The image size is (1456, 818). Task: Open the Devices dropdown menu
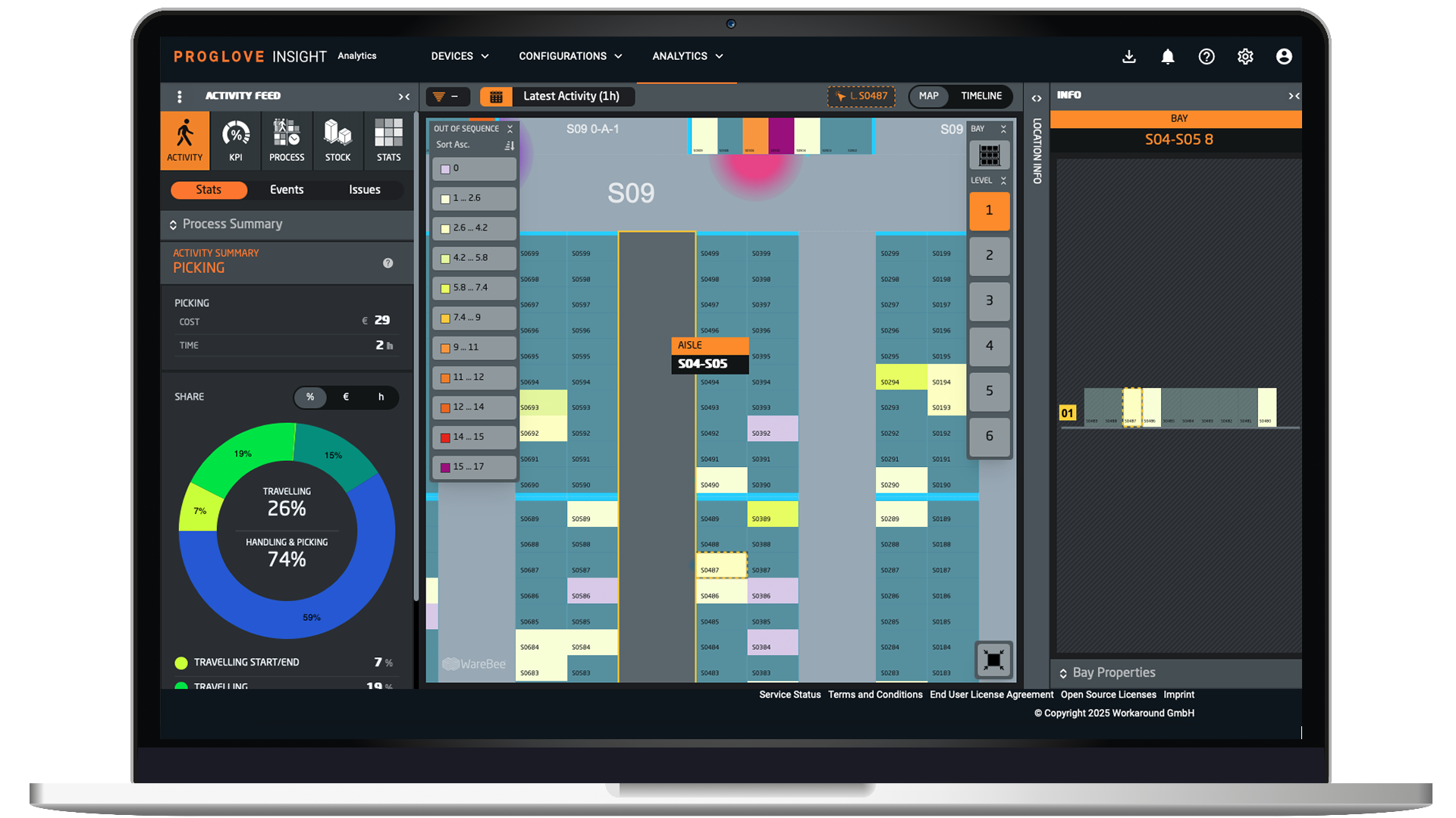tap(460, 57)
